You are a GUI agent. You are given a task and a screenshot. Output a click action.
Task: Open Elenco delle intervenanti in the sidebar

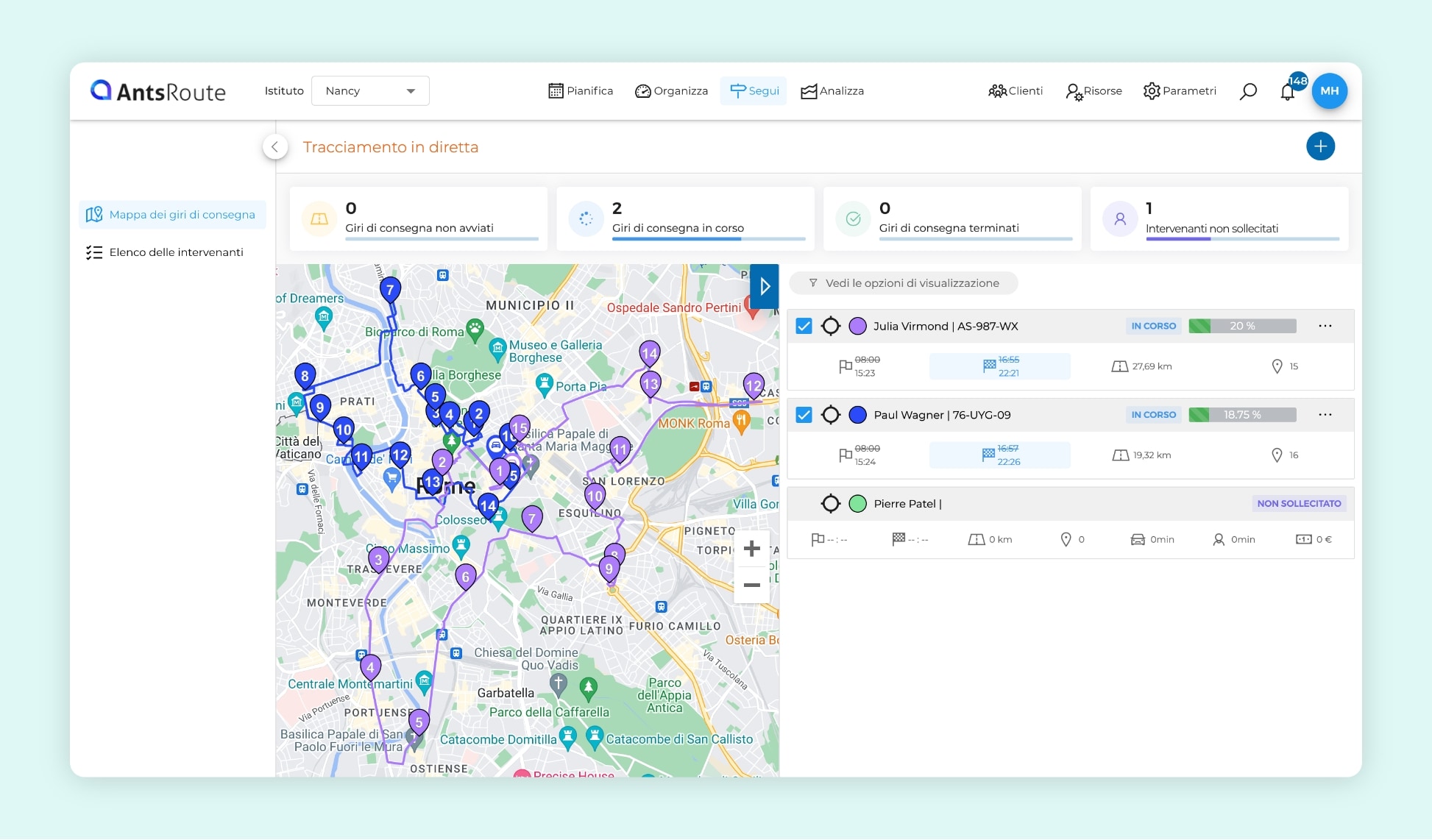pos(94,252)
